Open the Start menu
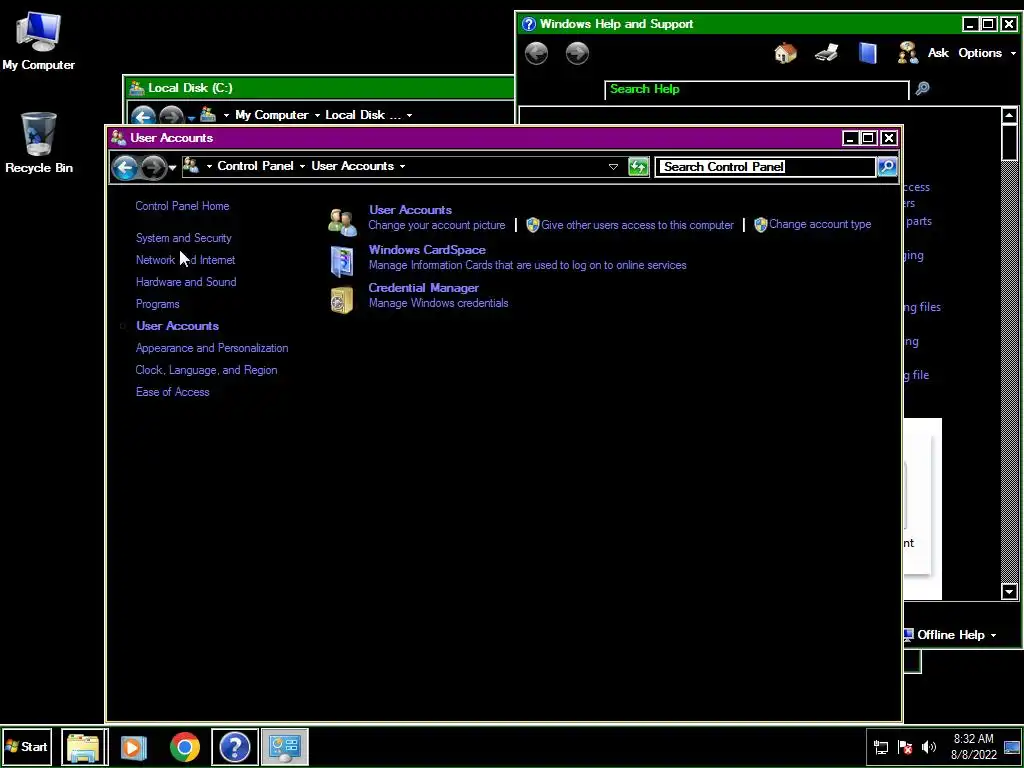This screenshot has height=768, width=1024. [x=26, y=747]
